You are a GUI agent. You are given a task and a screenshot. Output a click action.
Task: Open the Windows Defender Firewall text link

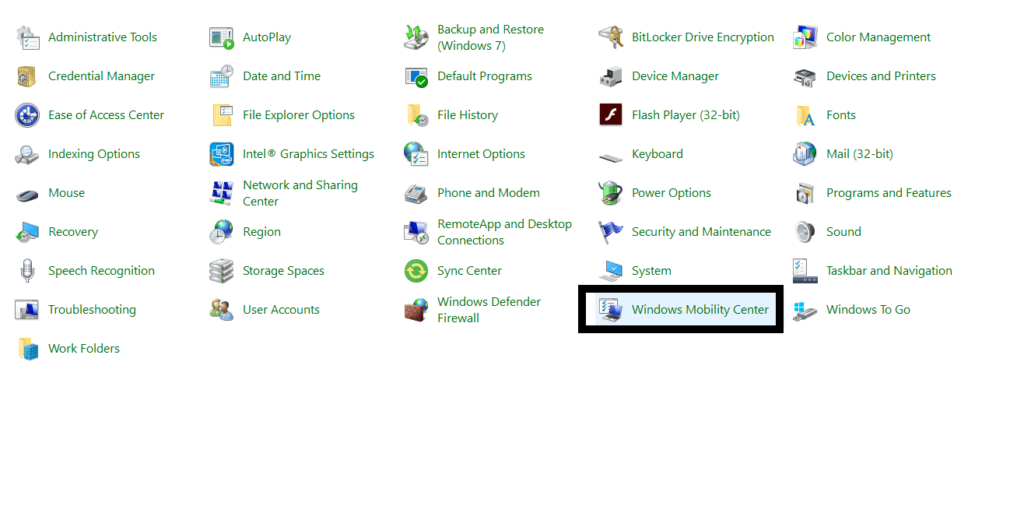(489, 310)
